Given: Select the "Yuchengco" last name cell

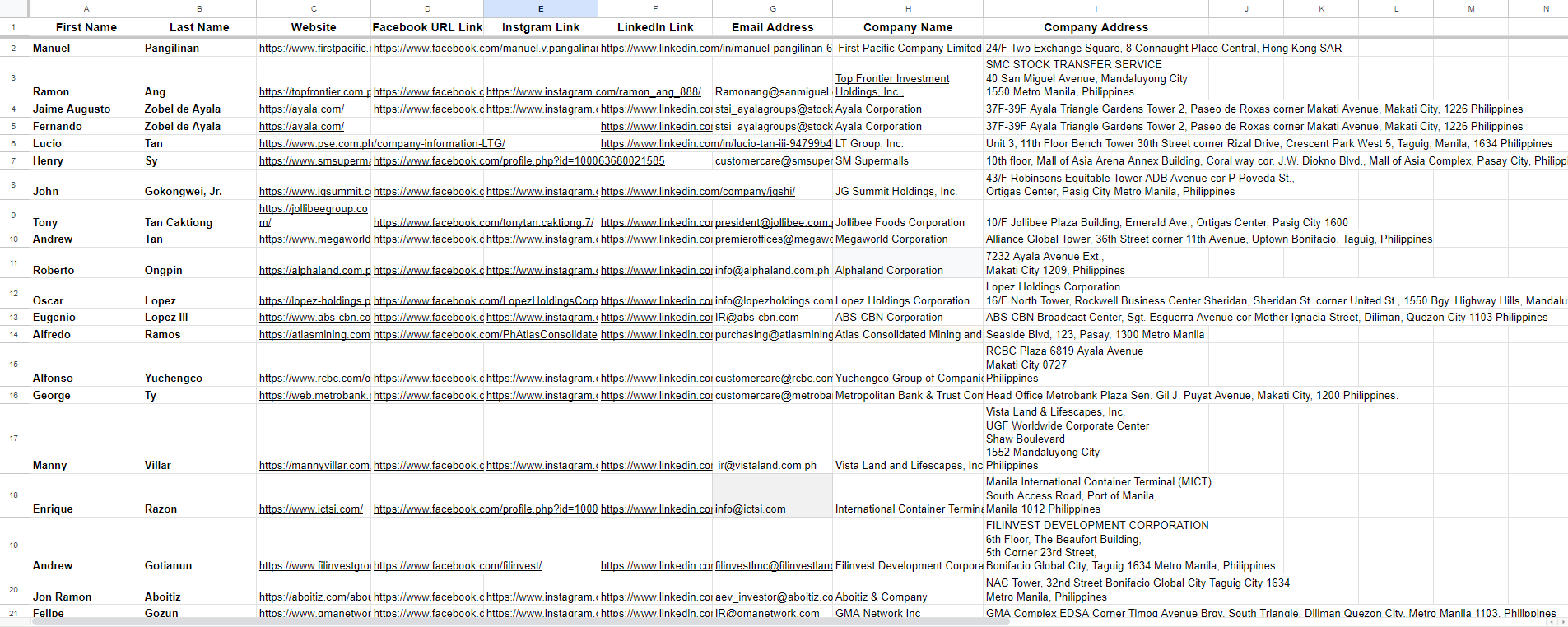Looking at the screenshot, I should click(x=199, y=365).
